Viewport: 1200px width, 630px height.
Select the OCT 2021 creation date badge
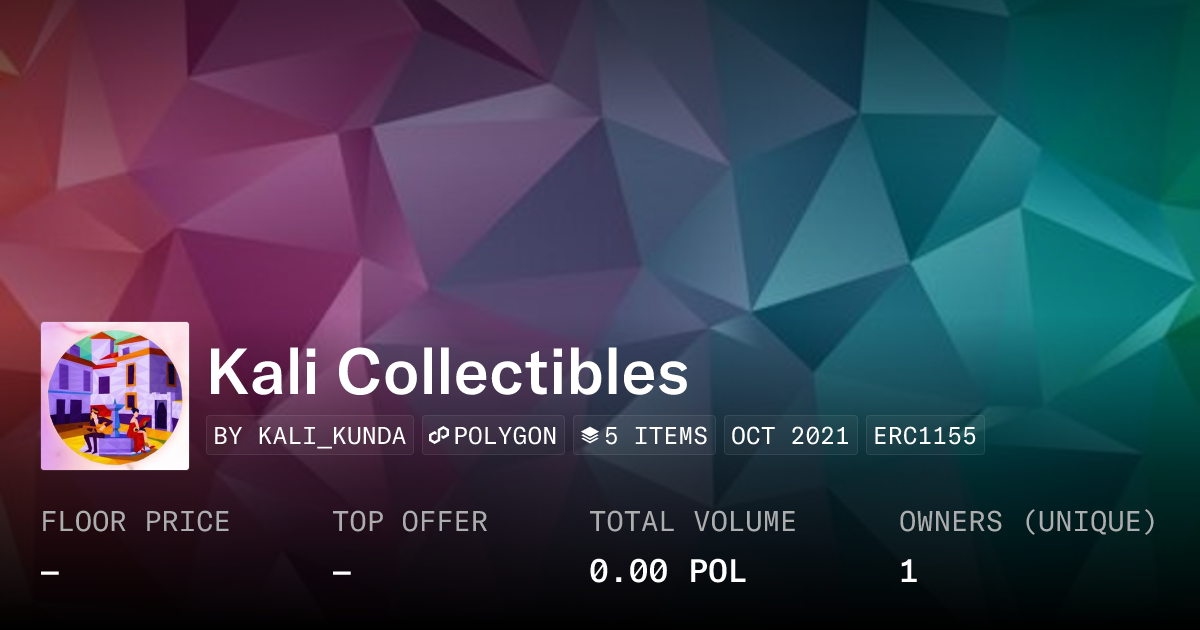click(x=790, y=436)
